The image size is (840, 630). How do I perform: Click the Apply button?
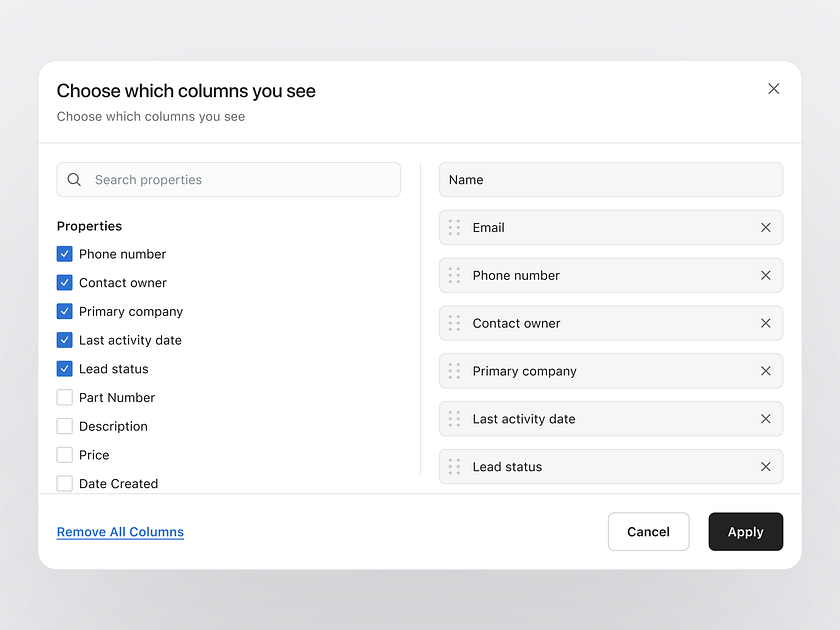point(745,531)
